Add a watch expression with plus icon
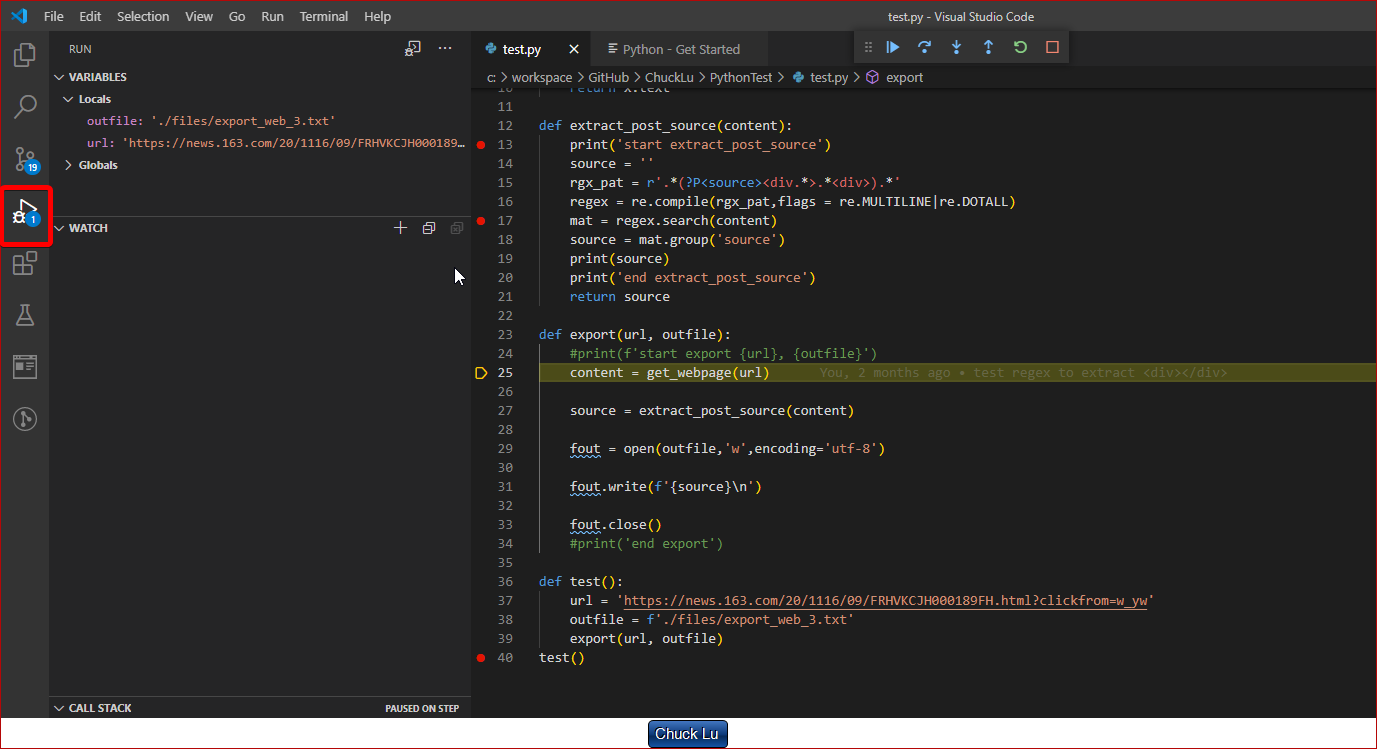 click(400, 228)
